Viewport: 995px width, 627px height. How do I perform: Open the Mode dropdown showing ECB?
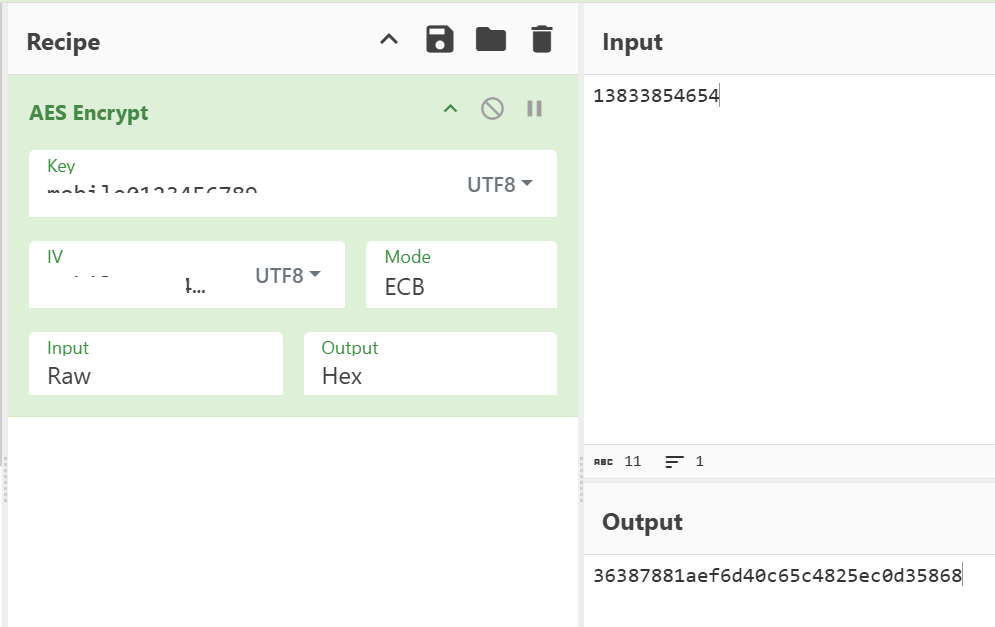point(461,274)
